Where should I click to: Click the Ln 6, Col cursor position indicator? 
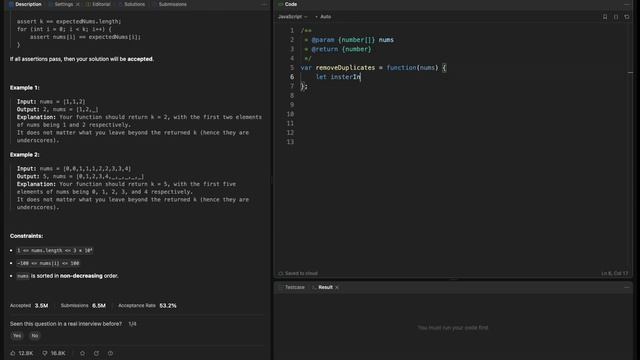click(x=615, y=273)
